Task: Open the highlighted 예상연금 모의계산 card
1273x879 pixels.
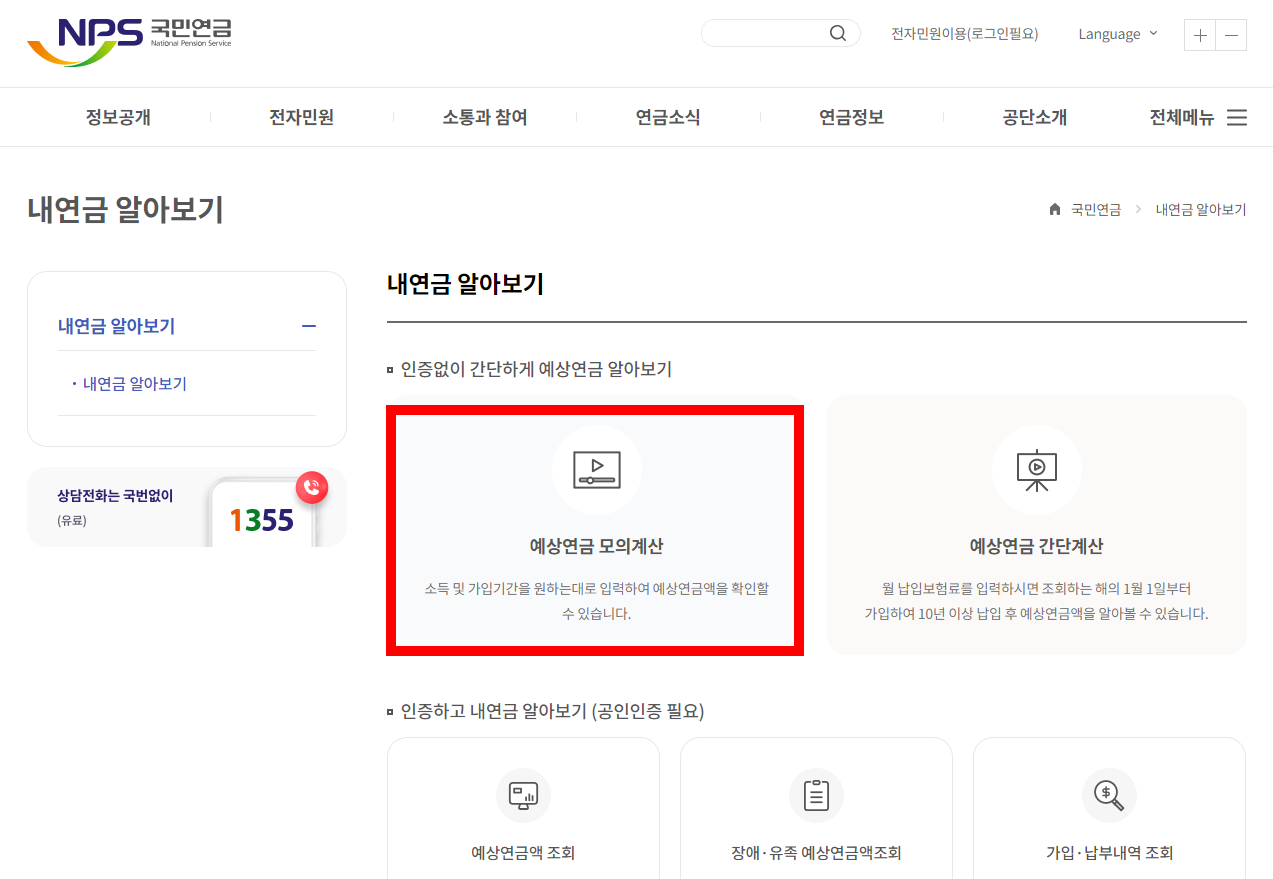Action: click(x=595, y=530)
